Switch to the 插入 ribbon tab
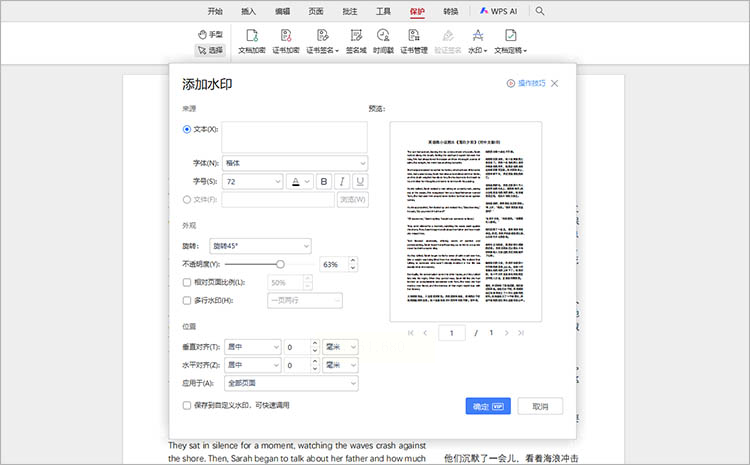The width and height of the screenshot is (750, 465). [x=248, y=11]
